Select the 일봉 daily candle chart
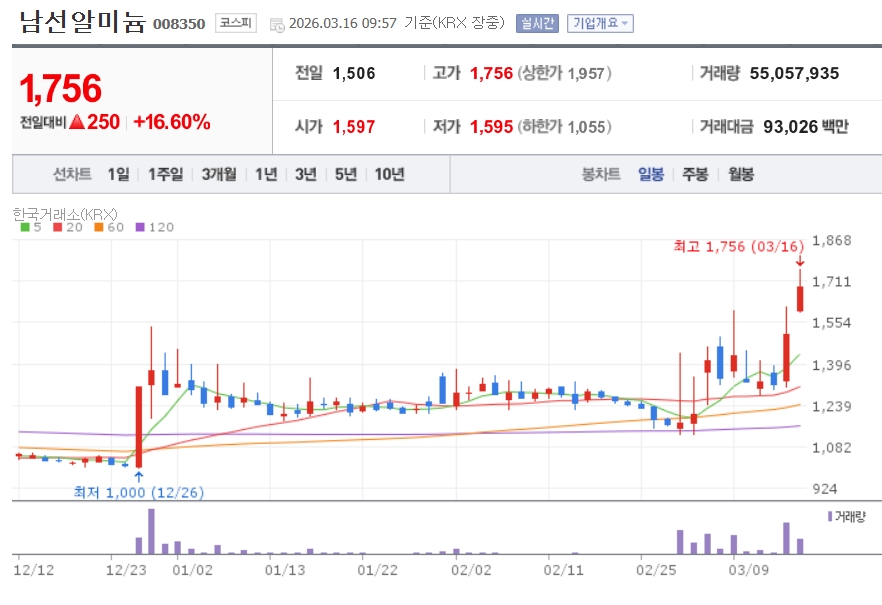The height and width of the screenshot is (605, 882). [651, 174]
